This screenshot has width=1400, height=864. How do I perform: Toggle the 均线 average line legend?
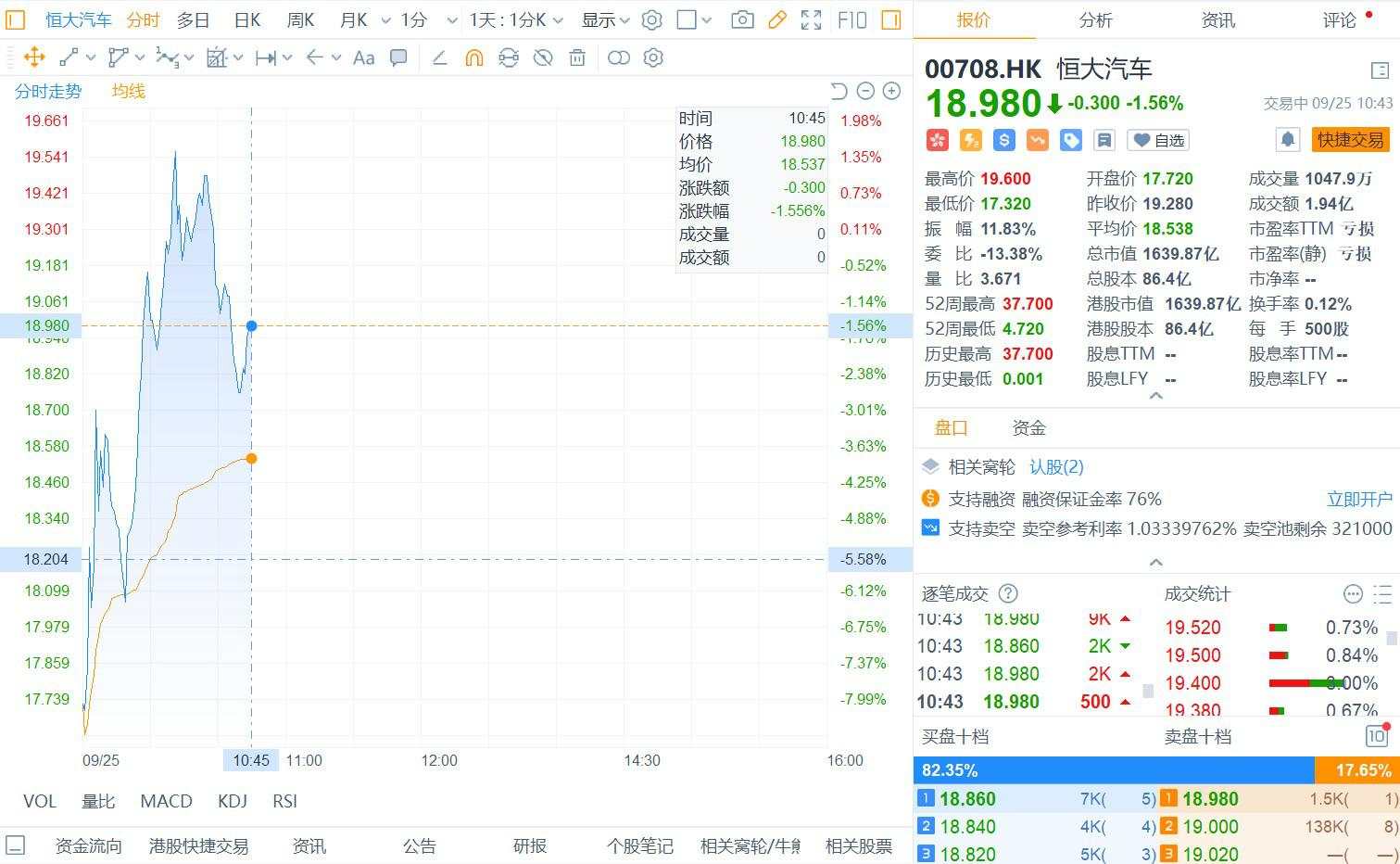click(x=129, y=91)
